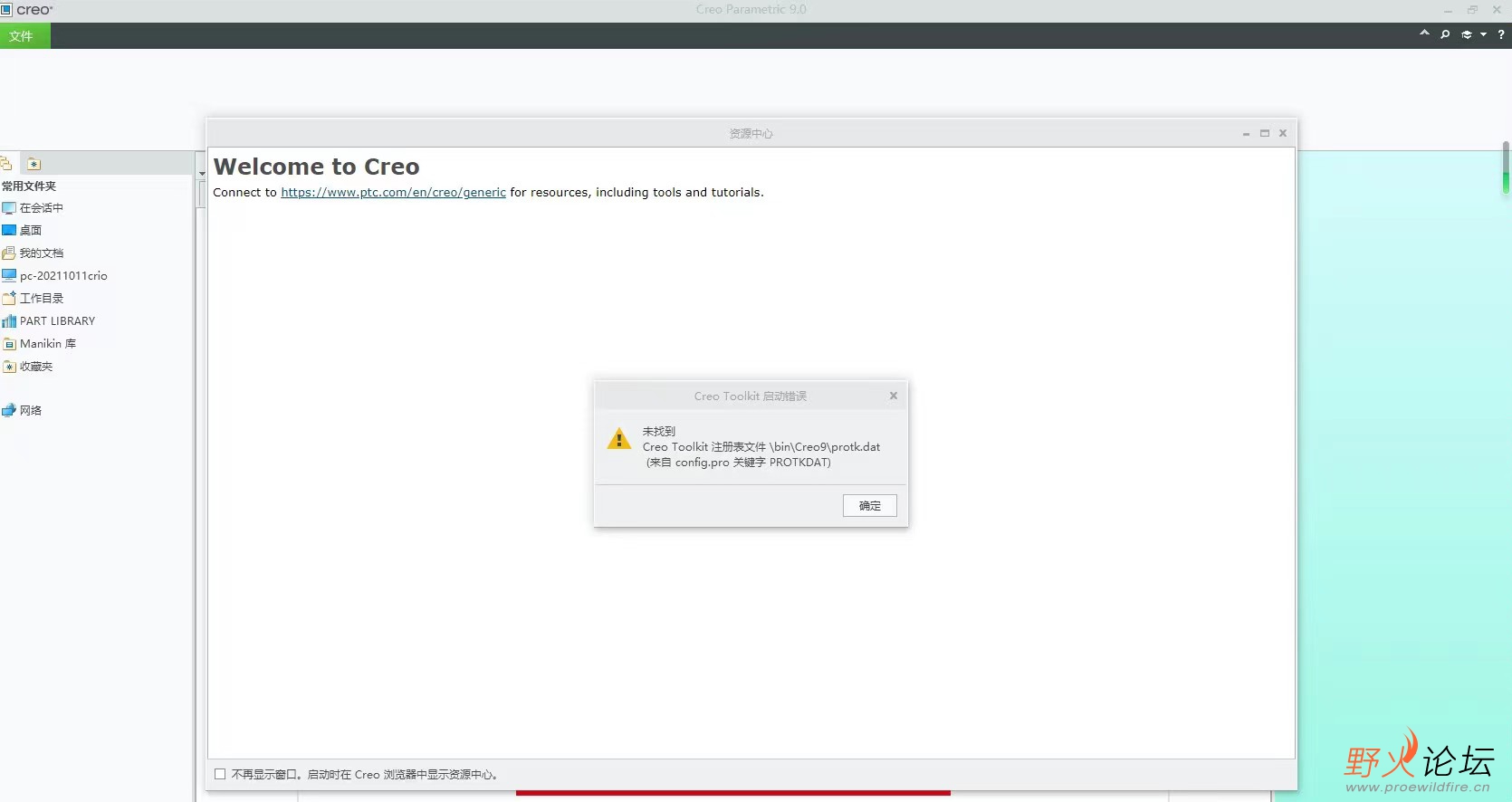Expand the dropdown arrow beside the learning icon

pos(1483,34)
